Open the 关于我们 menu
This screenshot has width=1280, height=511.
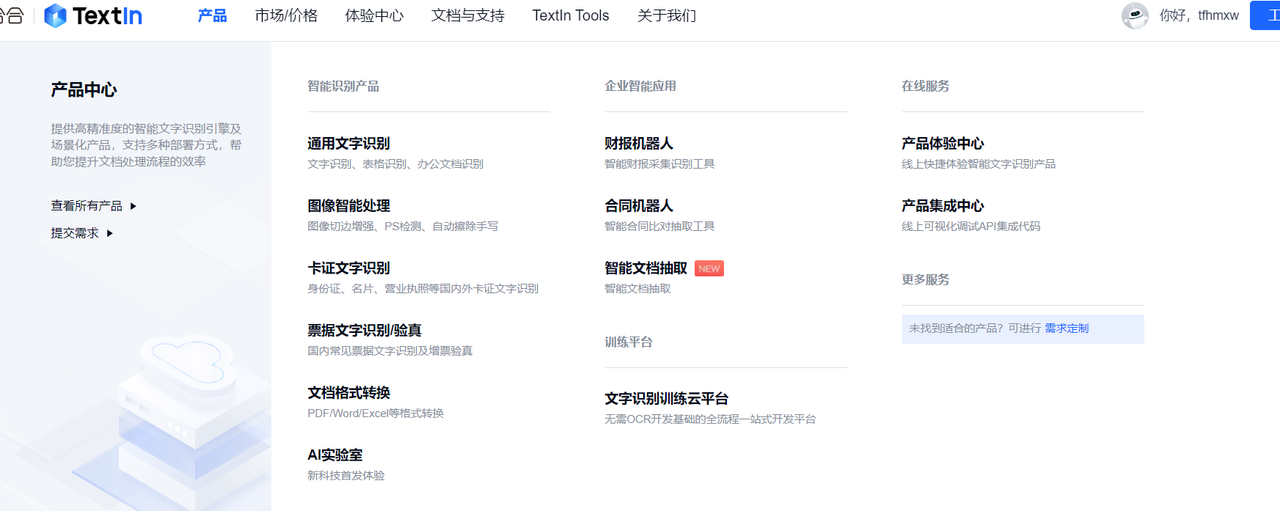click(667, 15)
